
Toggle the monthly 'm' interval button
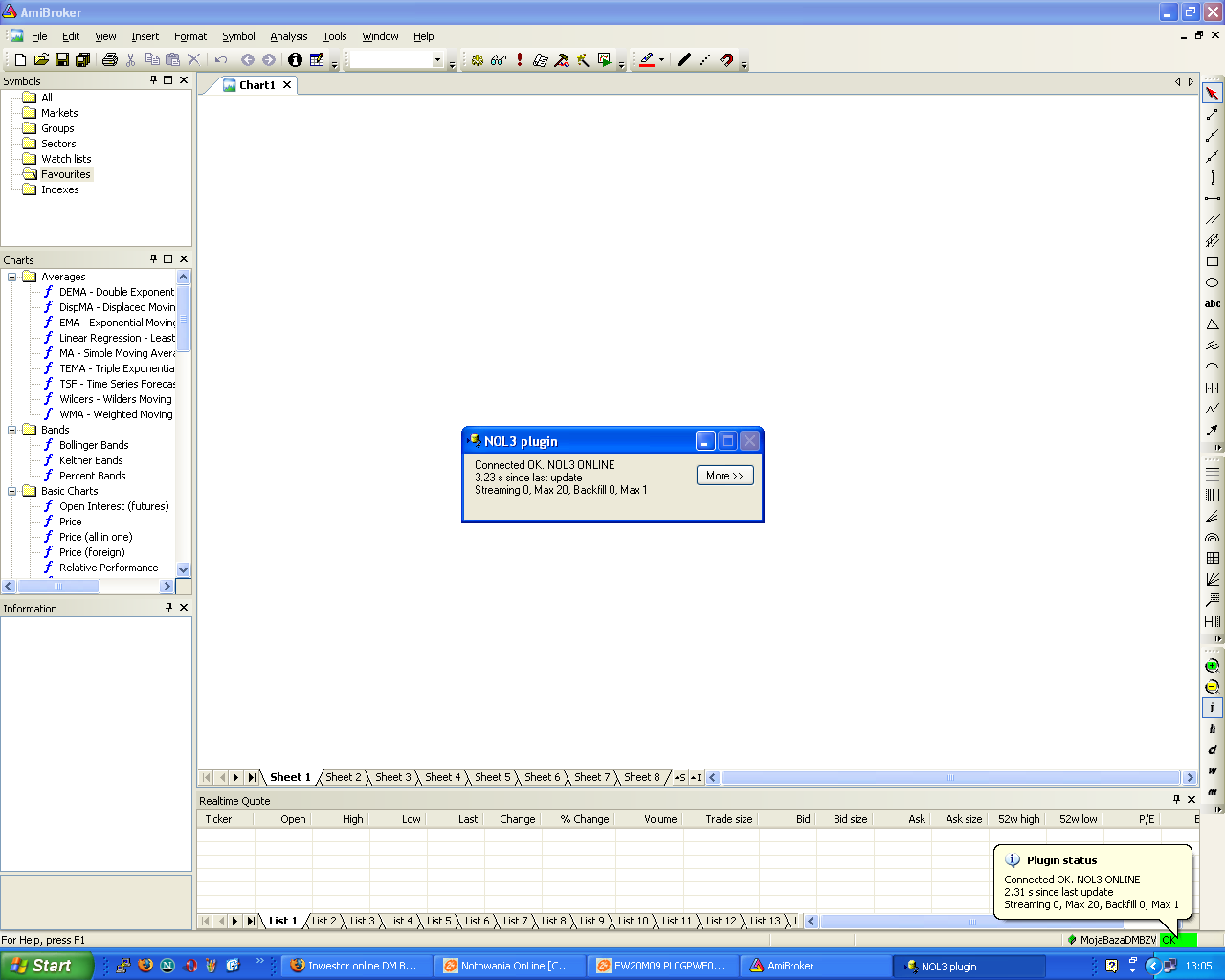[x=1213, y=791]
